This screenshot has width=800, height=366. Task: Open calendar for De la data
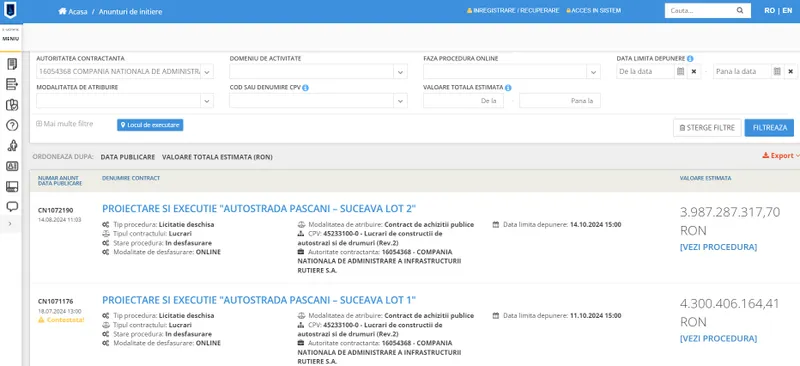click(680, 71)
